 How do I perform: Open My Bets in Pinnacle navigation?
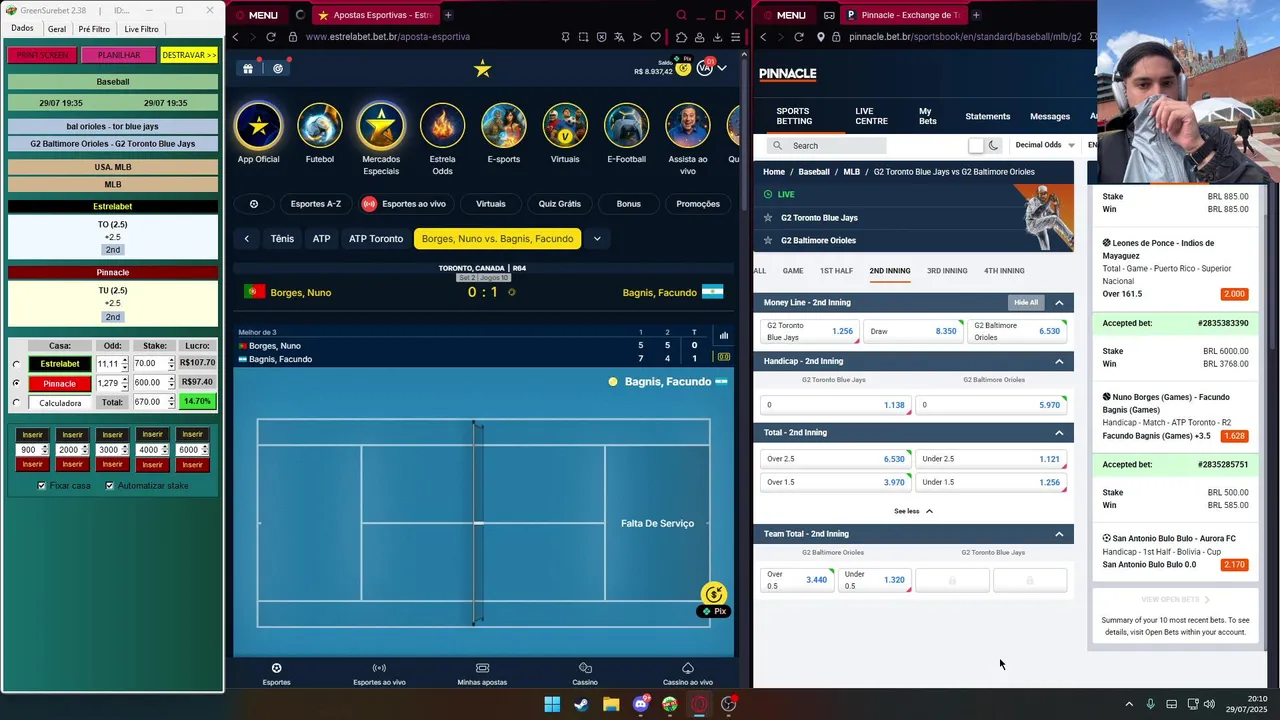[928, 116]
